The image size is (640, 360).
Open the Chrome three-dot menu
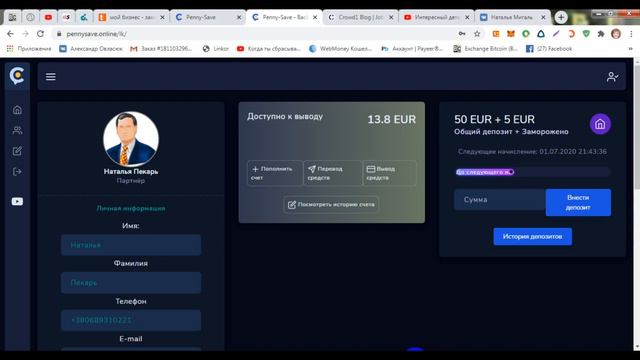point(631,34)
